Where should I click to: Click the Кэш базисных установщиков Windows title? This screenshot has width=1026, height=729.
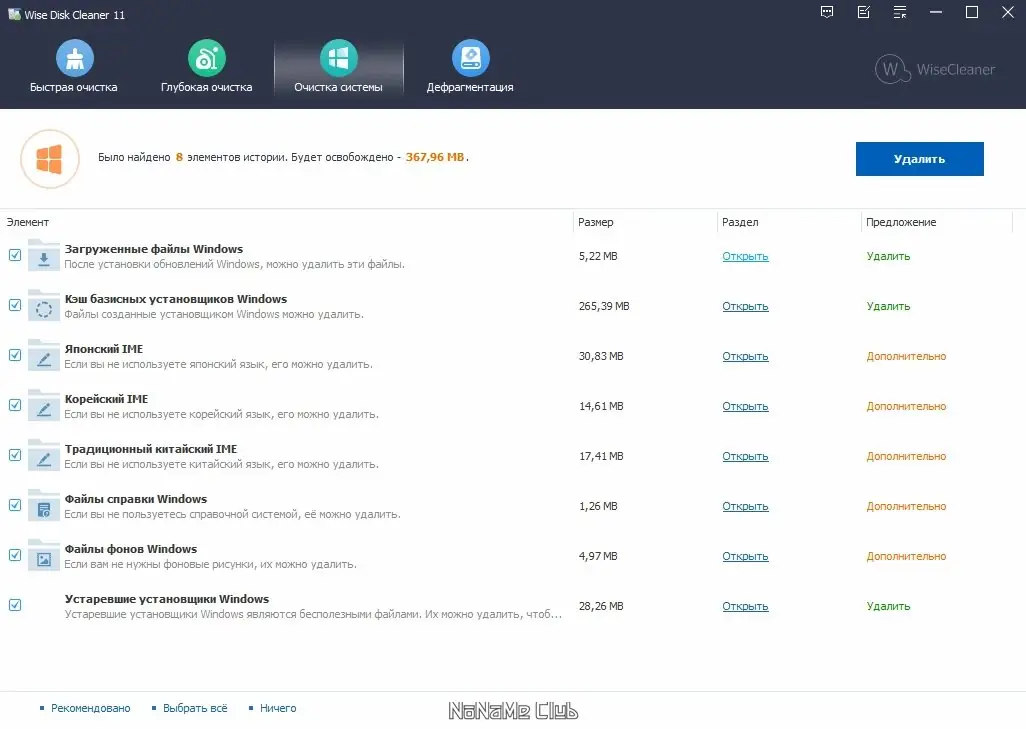pyautogui.click(x=176, y=298)
